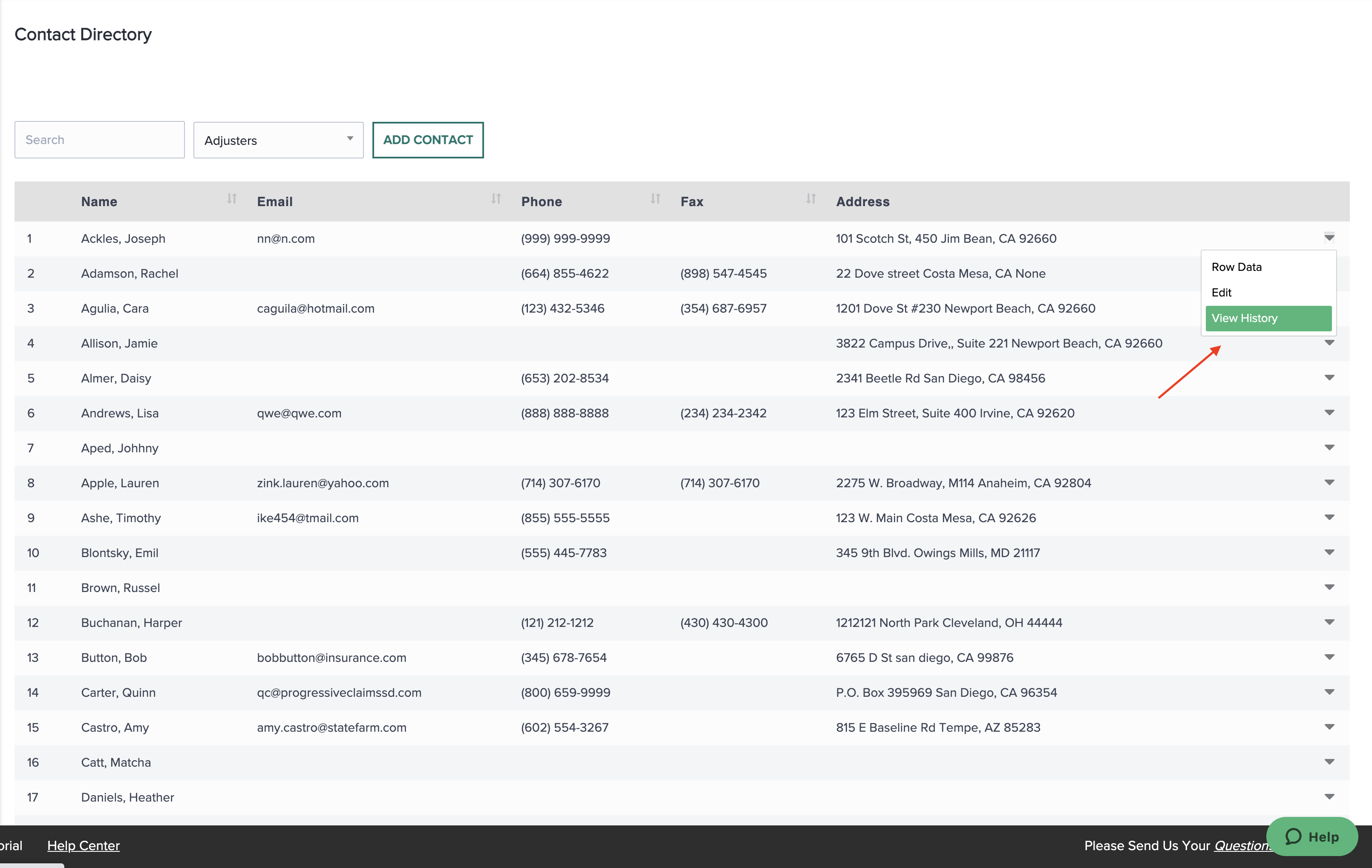The height and width of the screenshot is (868, 1372).
Task: Click address 2275 W. Broadway, Anaheim
Action: (963, 483)
